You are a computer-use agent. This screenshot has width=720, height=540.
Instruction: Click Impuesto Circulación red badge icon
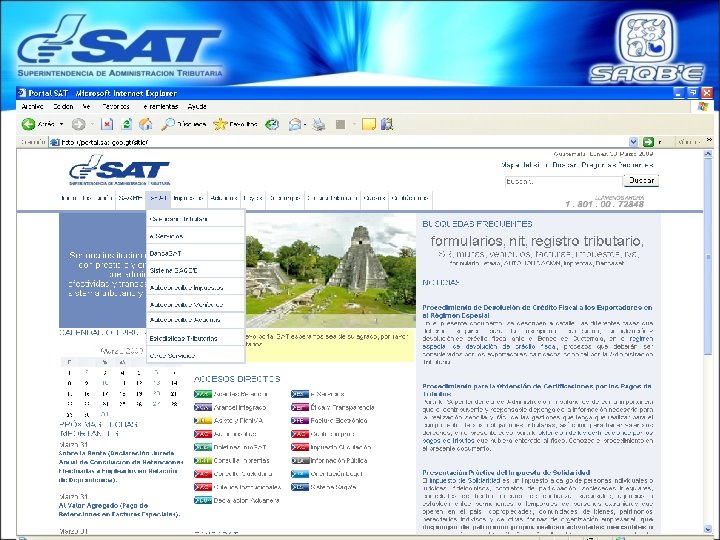[x=300, y=447]
